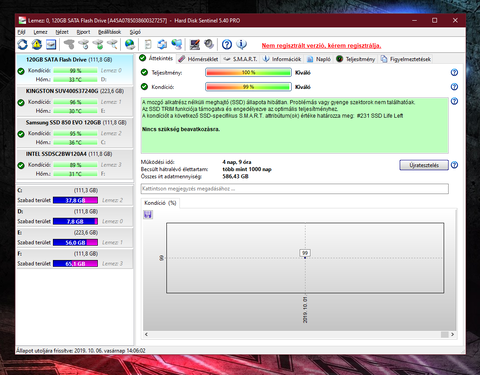Open the Riport menu
This screenshot has height=375, width=480.
pos(83,32)
